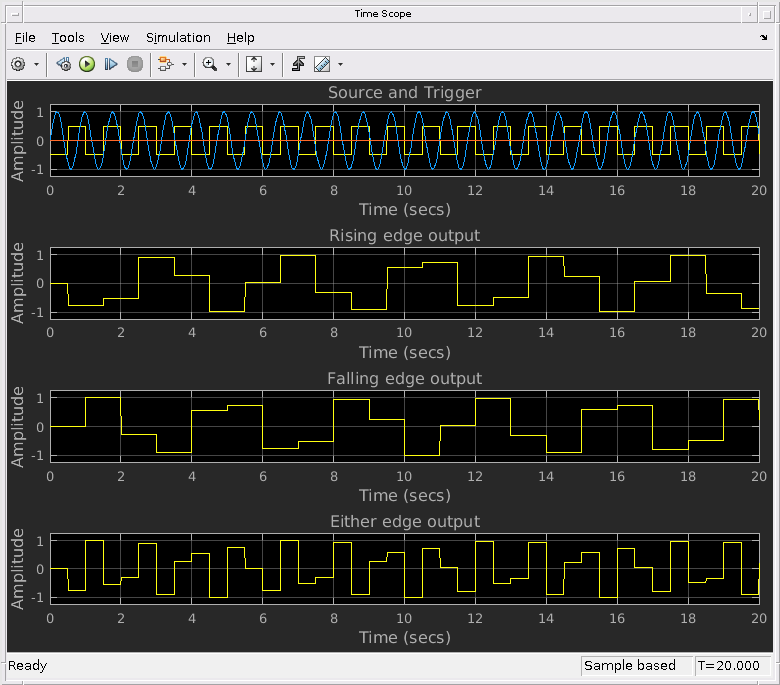
Task: Open the scope Configuration Properties gear icon
Action: point(18,64)
